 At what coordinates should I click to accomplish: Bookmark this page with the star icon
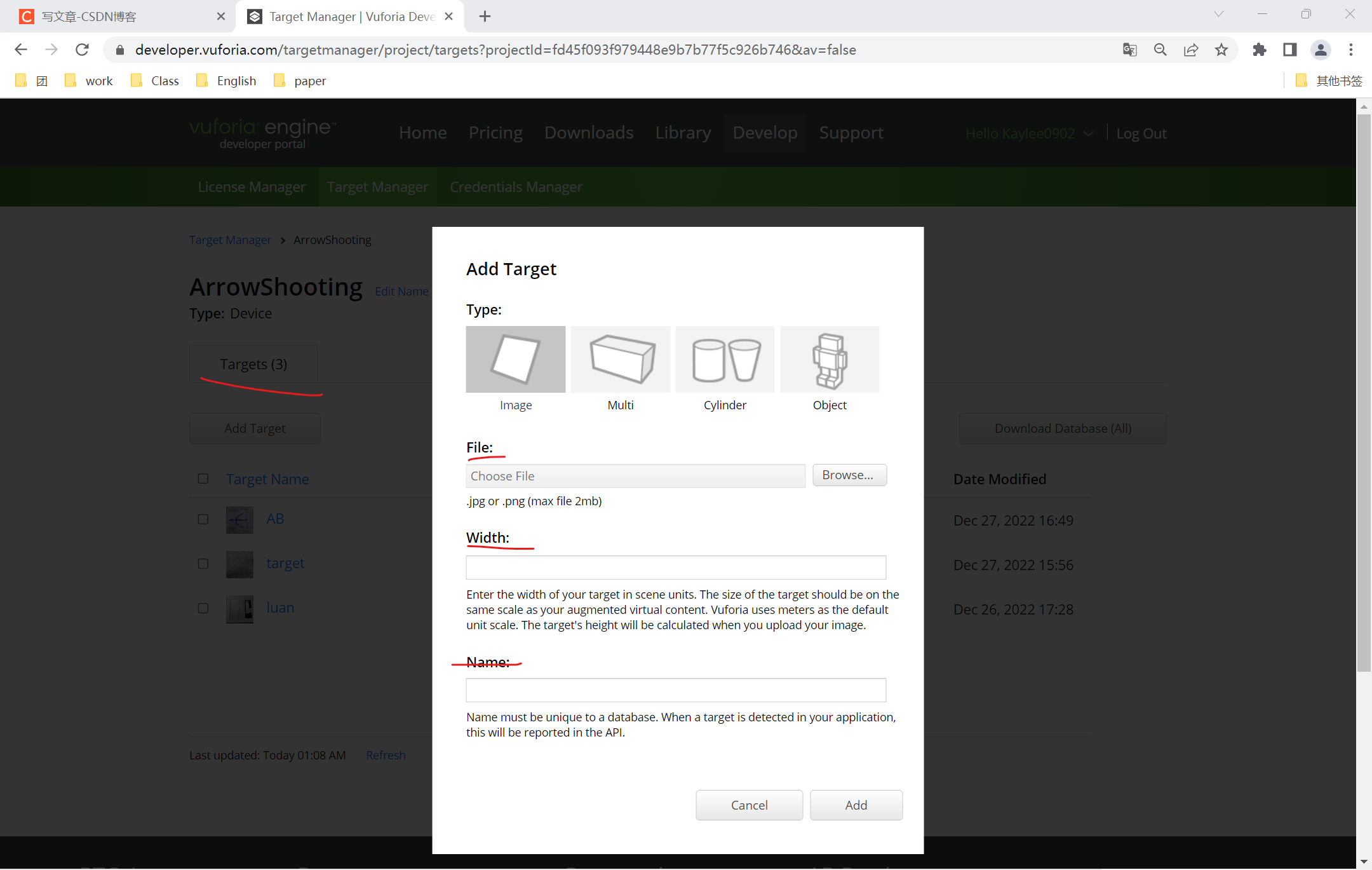pyautogui.click(x=1221, y=50)
